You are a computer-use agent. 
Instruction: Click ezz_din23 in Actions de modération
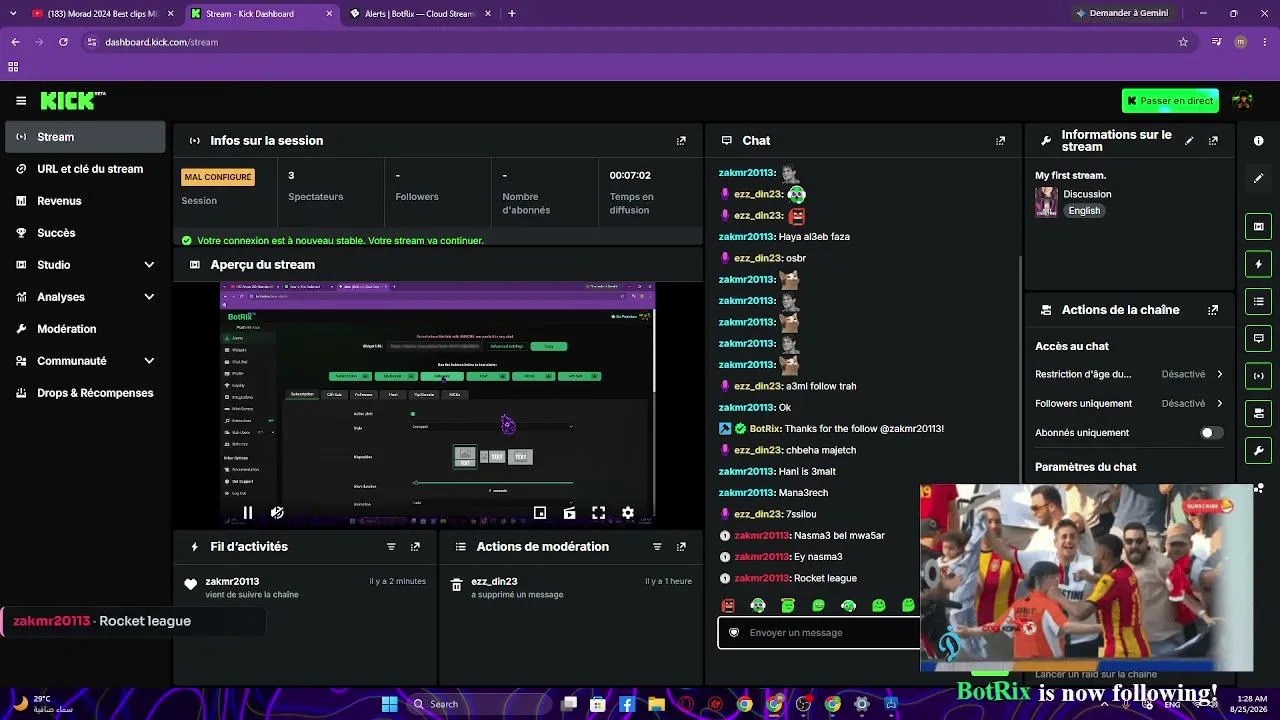click(494, 581)
